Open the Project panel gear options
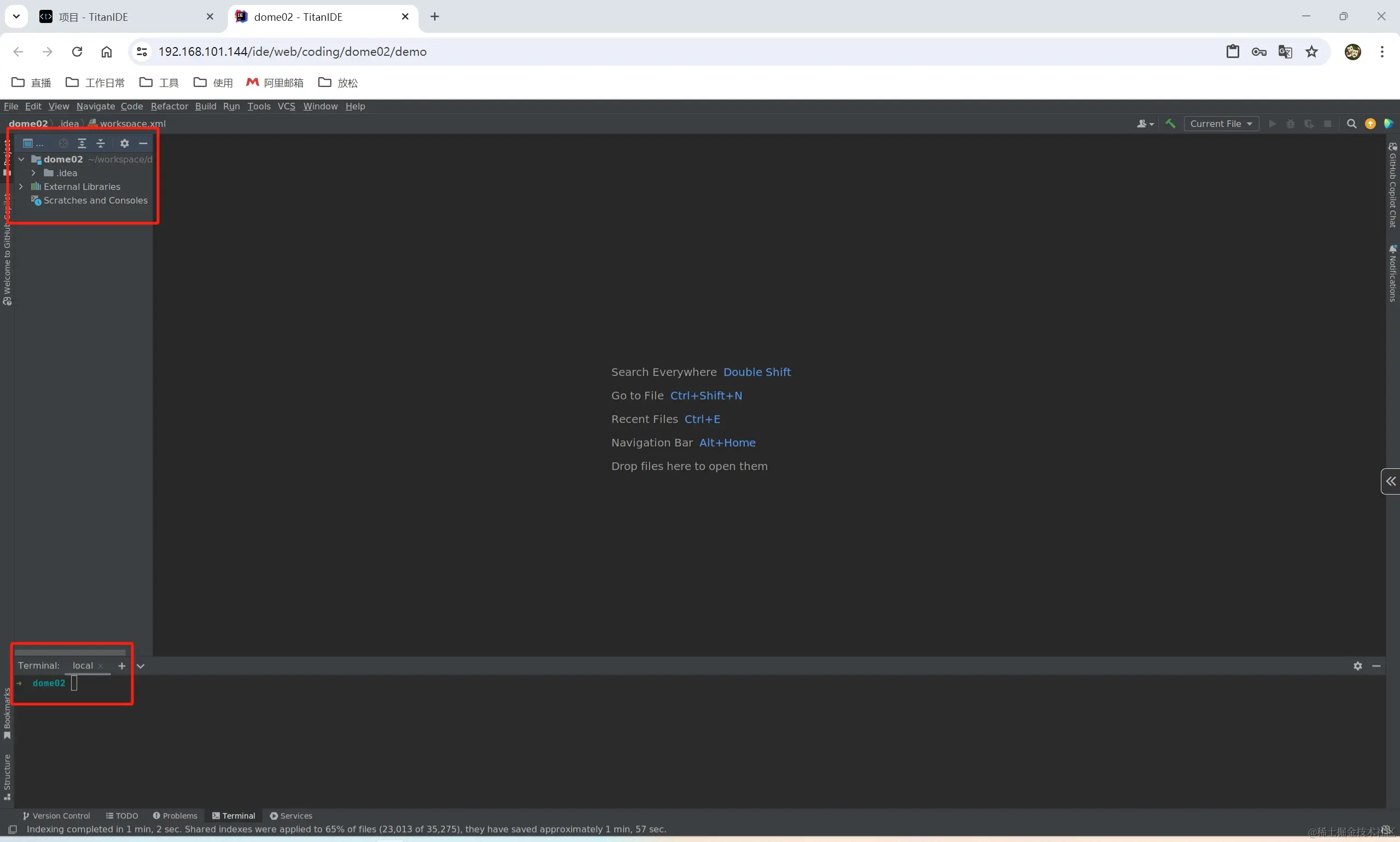Image resolution: width=1400 pixels, height=842 pixels. [125, 143]
